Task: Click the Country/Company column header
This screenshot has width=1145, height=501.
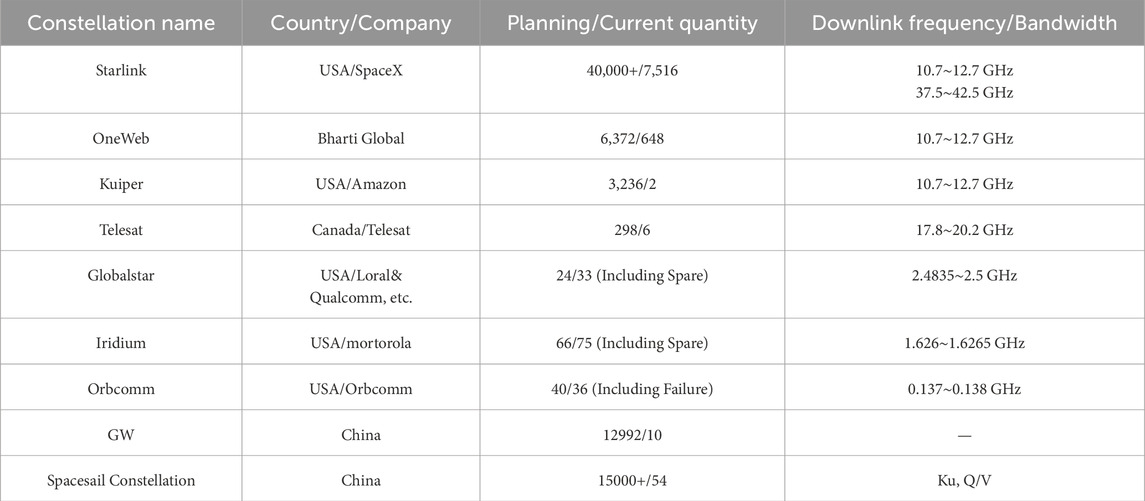Action: point(361,23)
